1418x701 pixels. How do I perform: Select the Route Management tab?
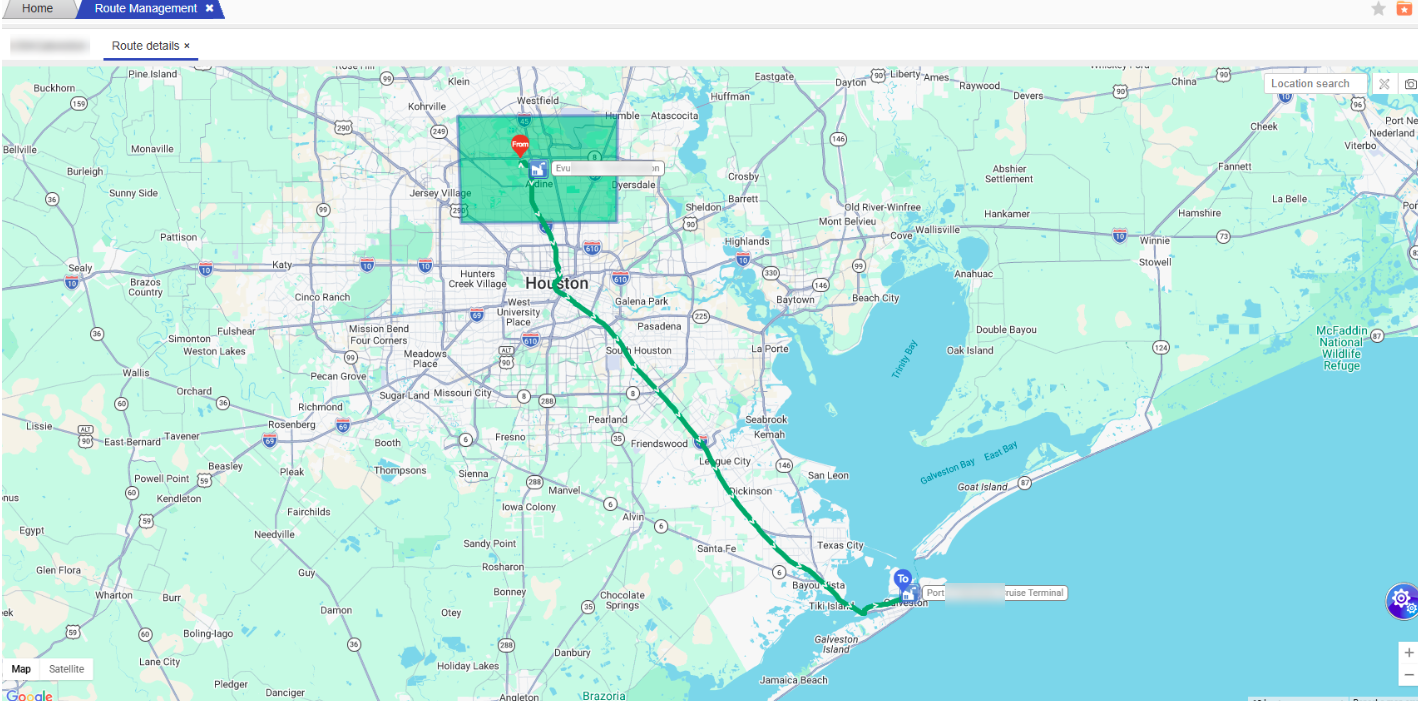pos(145,9)
